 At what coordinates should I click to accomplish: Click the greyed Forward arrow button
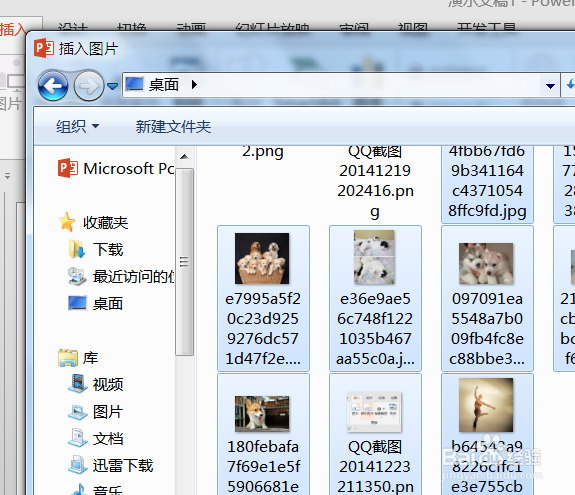click(89, 85)
